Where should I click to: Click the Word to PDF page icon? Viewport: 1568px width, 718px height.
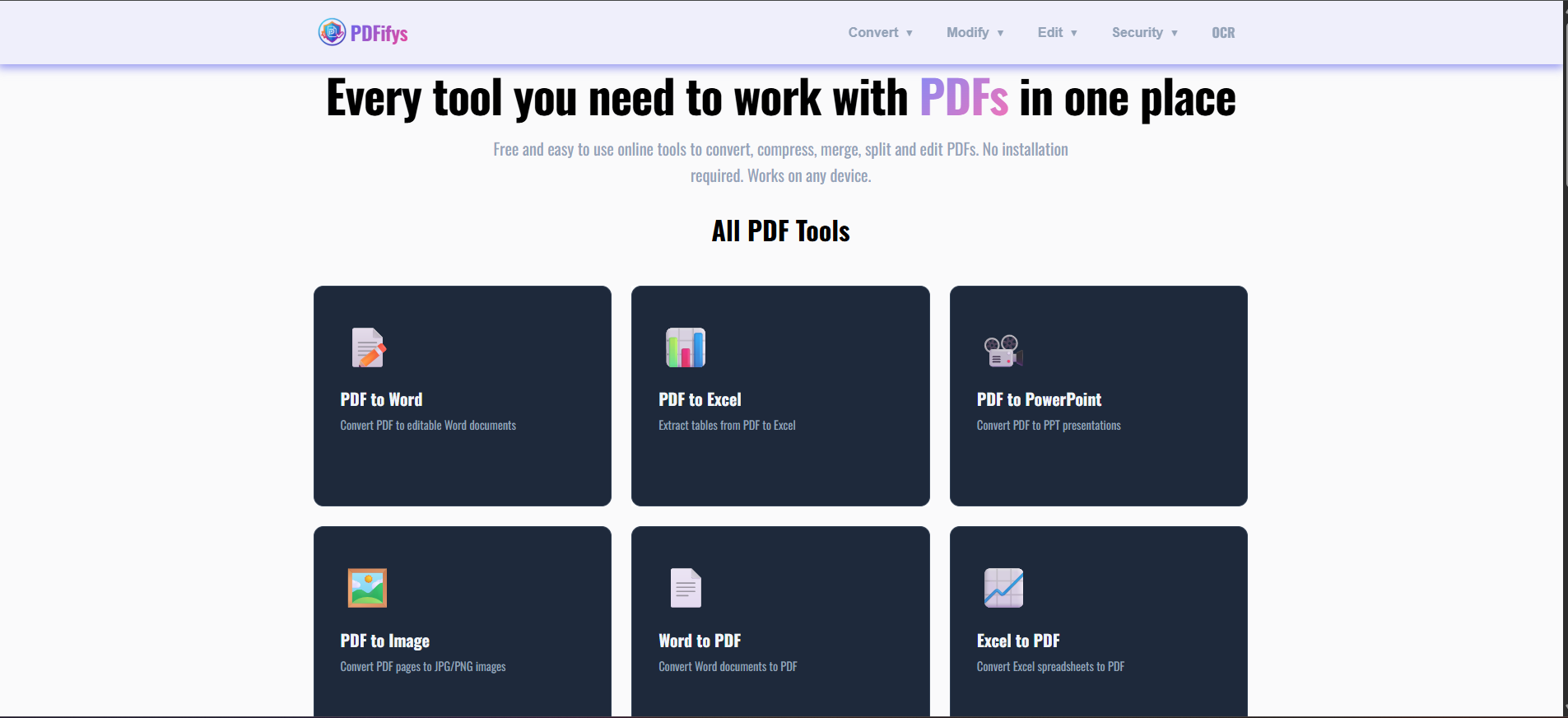click(686, 588)
